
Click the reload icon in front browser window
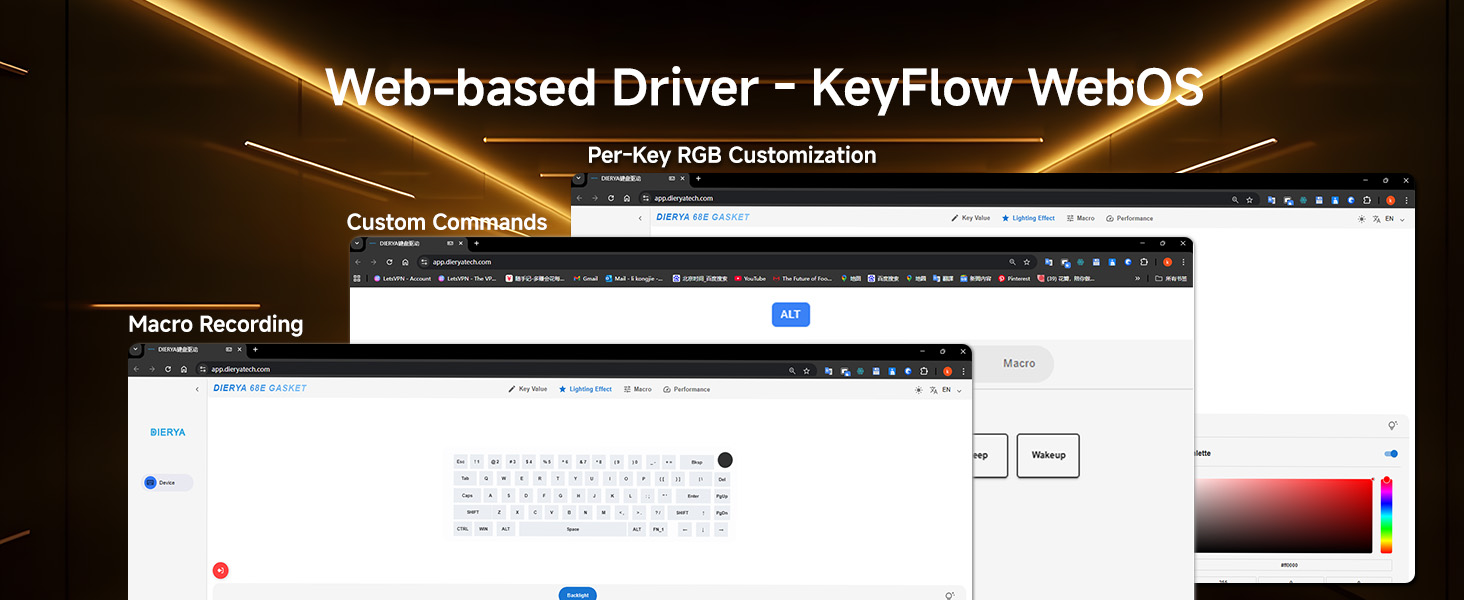pos(167,369)
